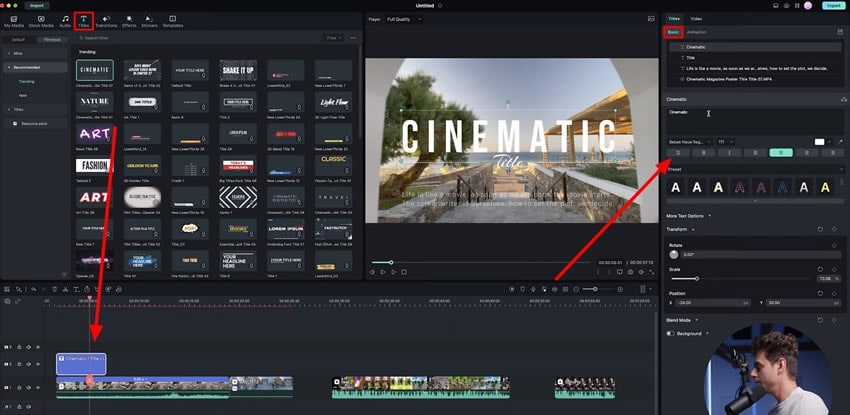Open the more options ellipsis menu
Screen dimensions: 850x415
[x=353, y=38]
